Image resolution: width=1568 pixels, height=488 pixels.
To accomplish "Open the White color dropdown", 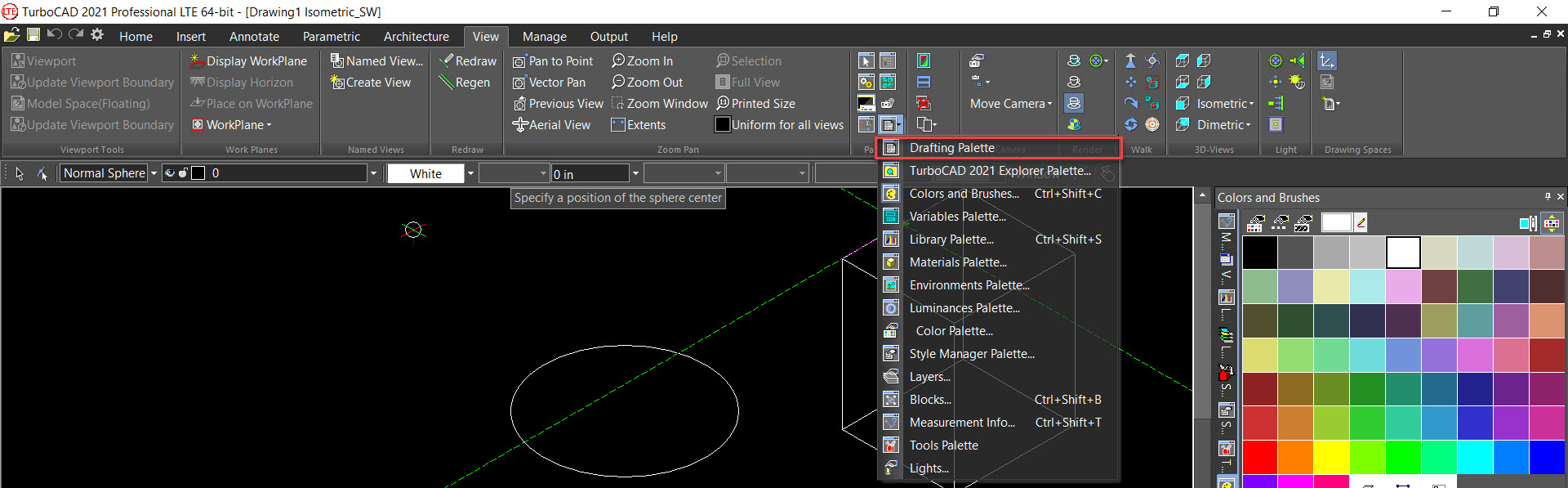I will (470, 172).
